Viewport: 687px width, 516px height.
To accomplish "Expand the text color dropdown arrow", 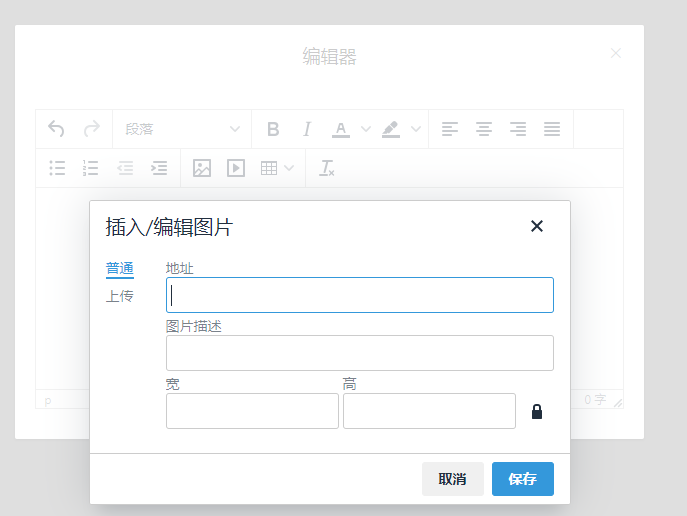I will coord(365,129).
